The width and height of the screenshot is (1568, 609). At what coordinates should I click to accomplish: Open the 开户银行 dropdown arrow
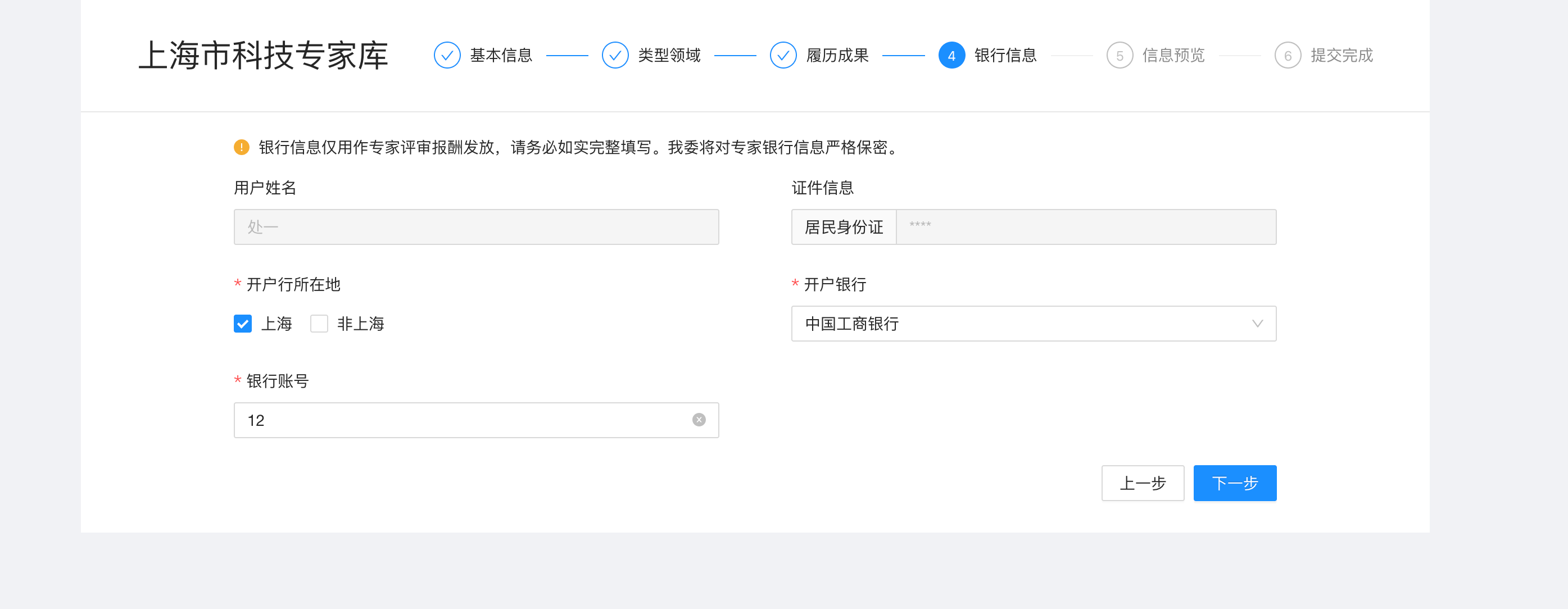[x=1257, y=324]
